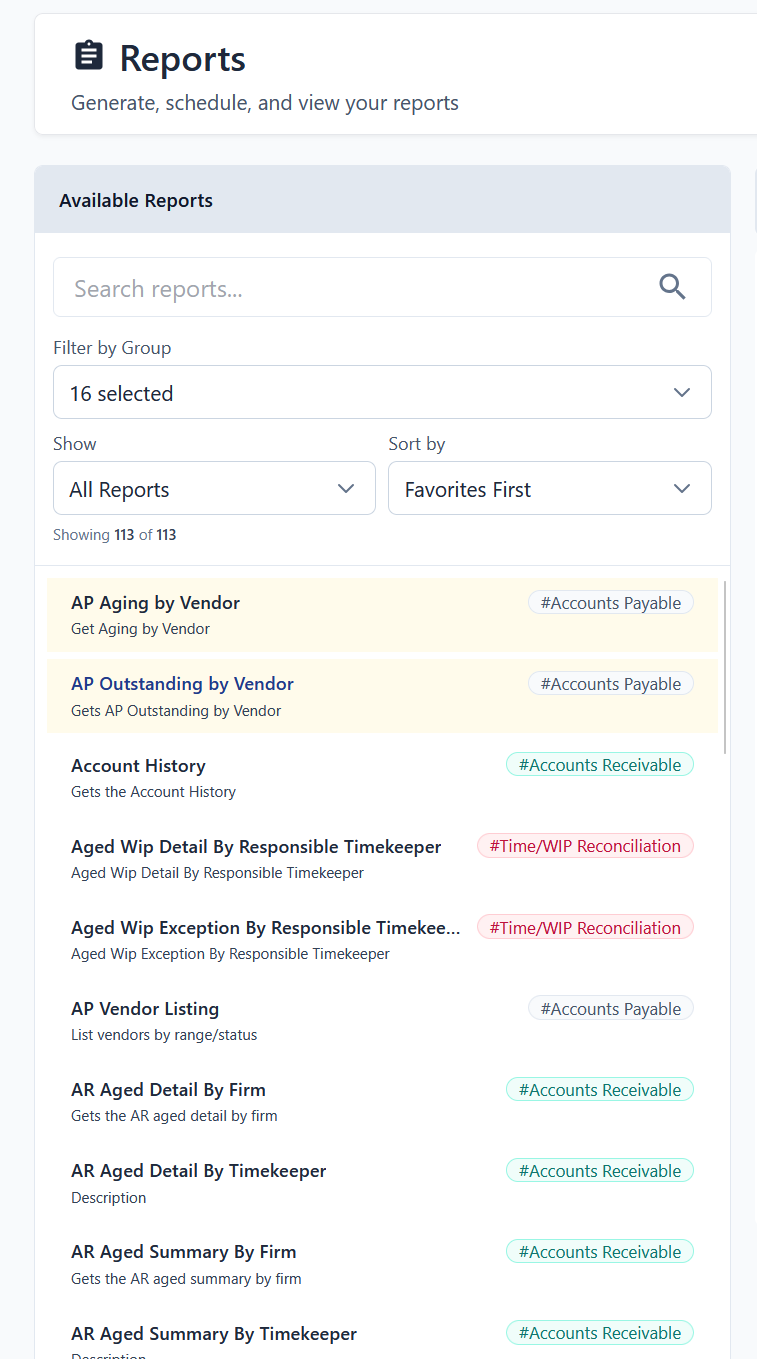Click Accounts Receivable tag on Account History
This screenshot has height=1359, width=757.
click(x=599, y=765)
